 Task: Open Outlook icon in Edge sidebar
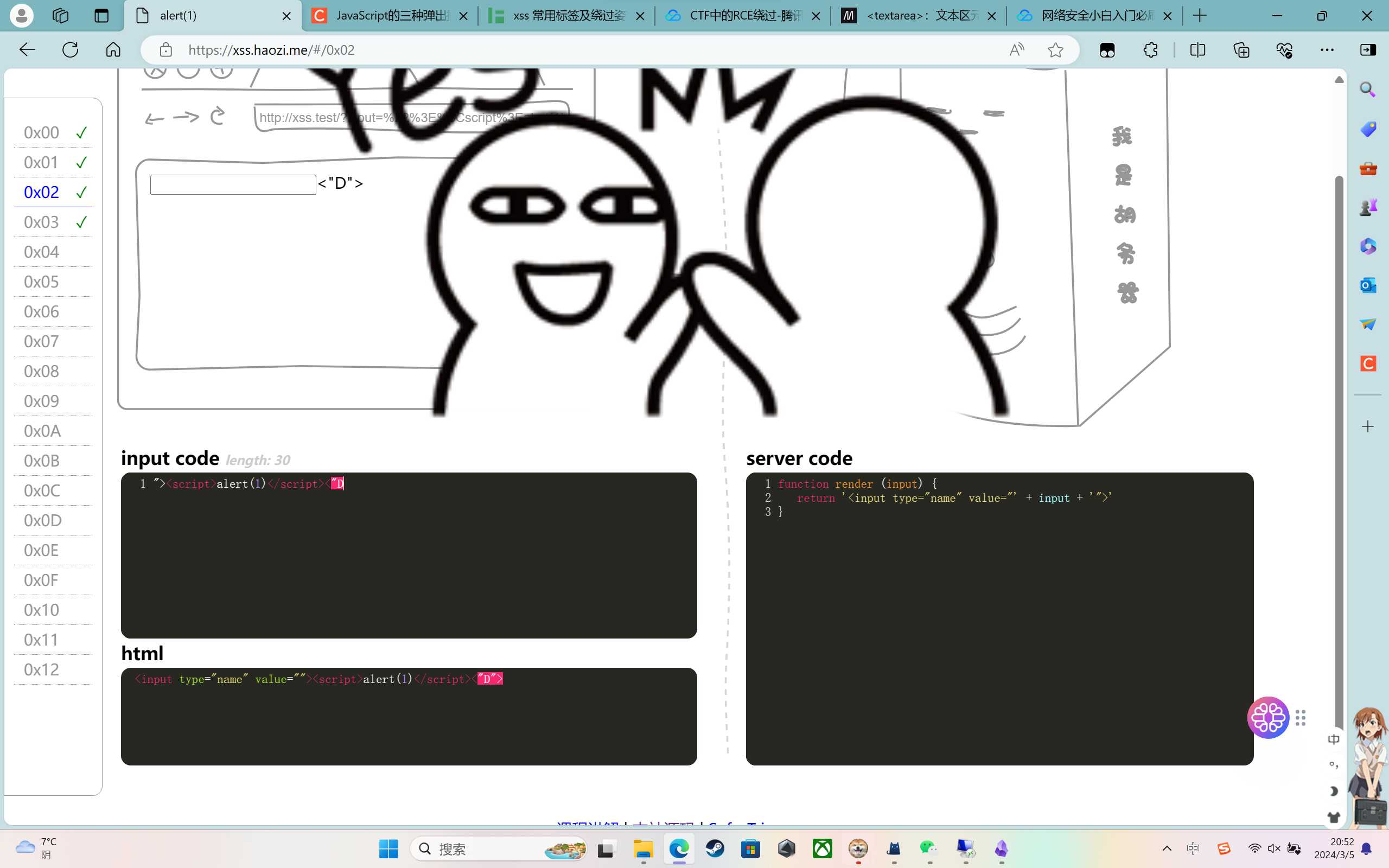[x=1368, y=285]
